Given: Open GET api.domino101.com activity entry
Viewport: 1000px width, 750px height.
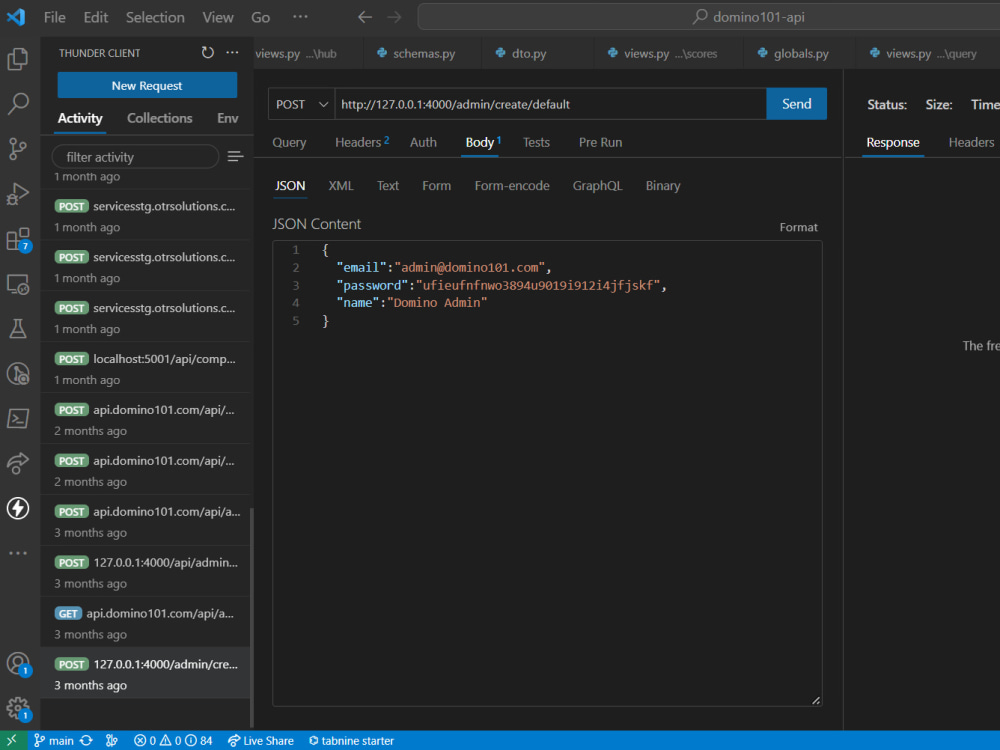Looking at the screenshot, I should (145, 623).
